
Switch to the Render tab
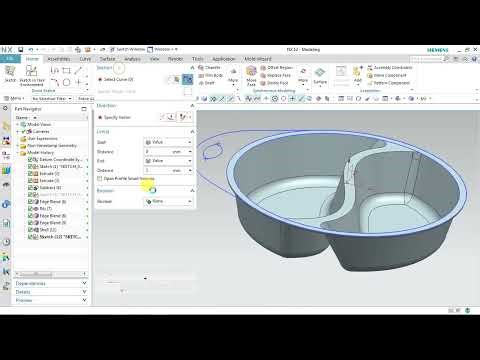175,59
